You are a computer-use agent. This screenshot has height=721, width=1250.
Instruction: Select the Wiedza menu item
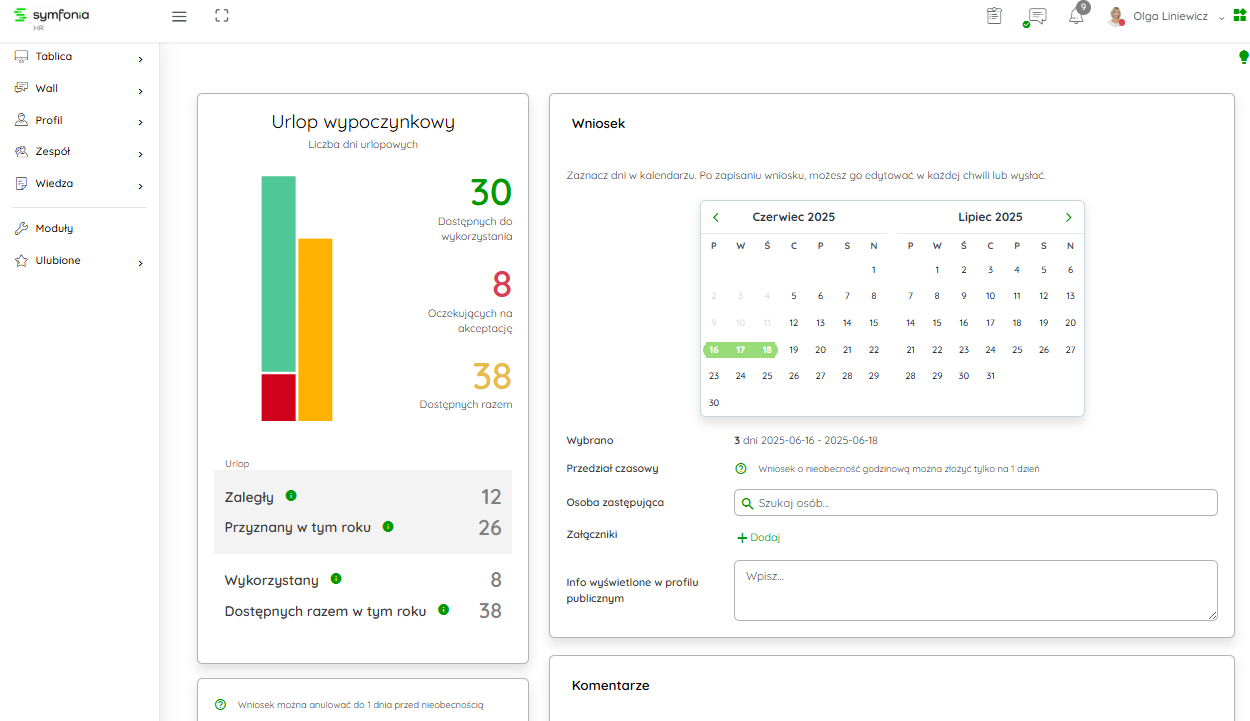point(54,184)
